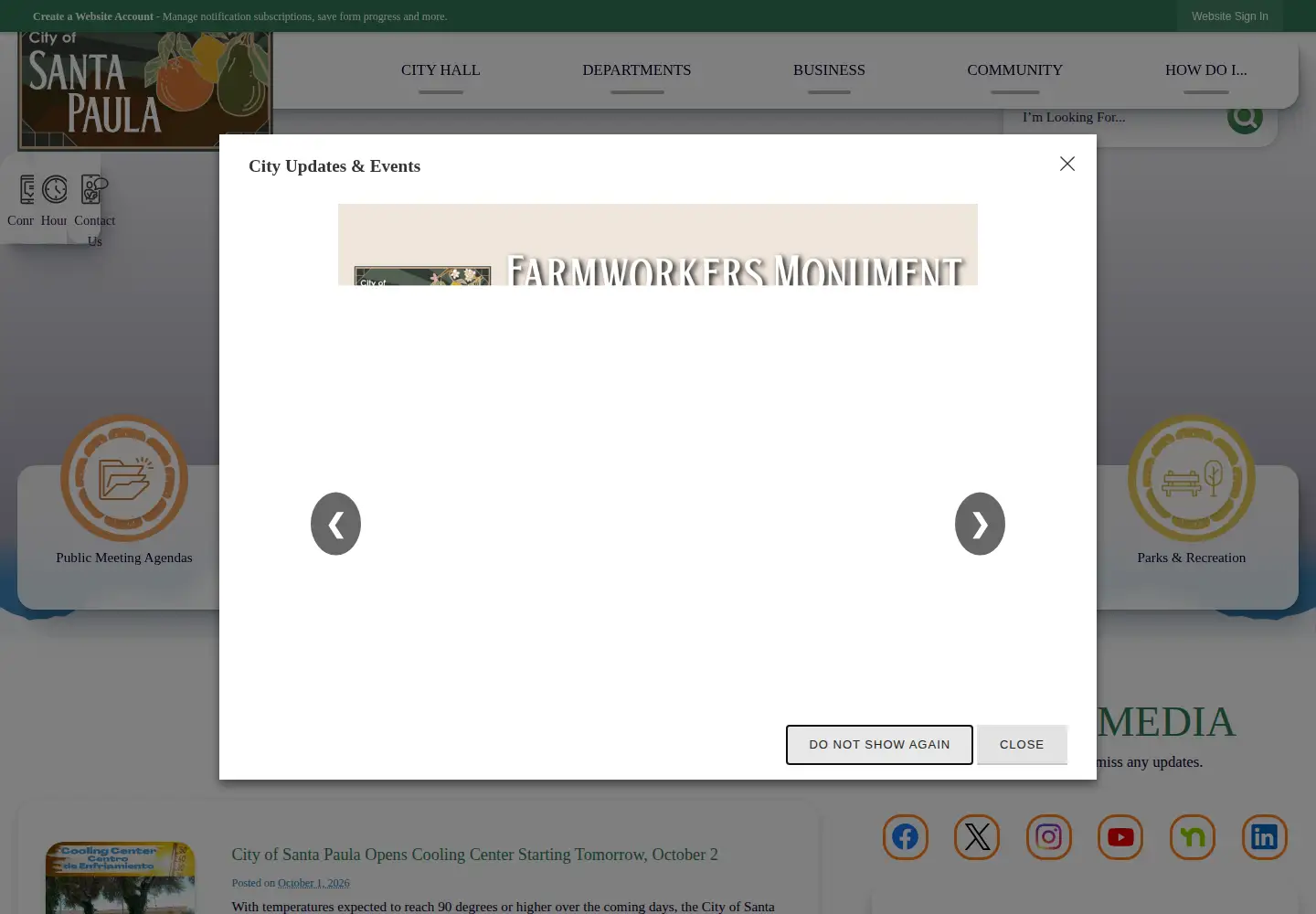Open the Departments menu
Viewport: 1316px width, 914px height.
coord(637,70)
